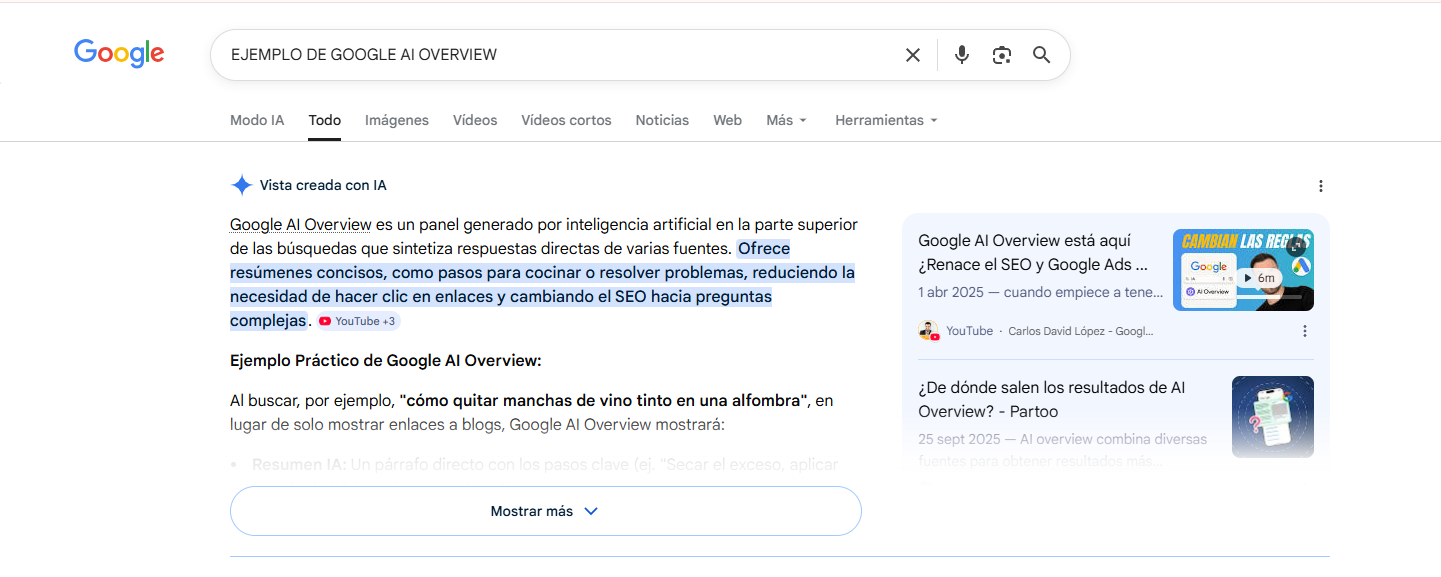Open Google Lens image search icon
1441x577 pixels.
[1002, 55]
